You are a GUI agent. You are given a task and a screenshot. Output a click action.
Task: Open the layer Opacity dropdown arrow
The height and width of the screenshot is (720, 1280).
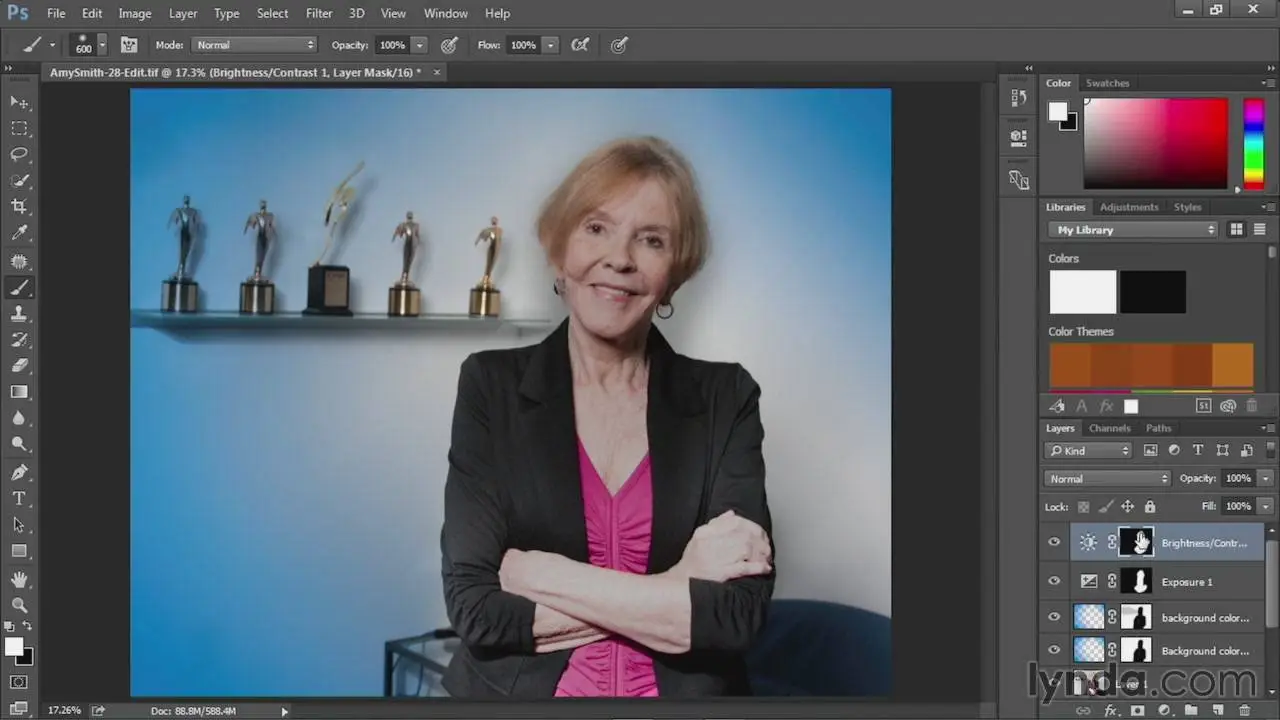(1265, 479)
